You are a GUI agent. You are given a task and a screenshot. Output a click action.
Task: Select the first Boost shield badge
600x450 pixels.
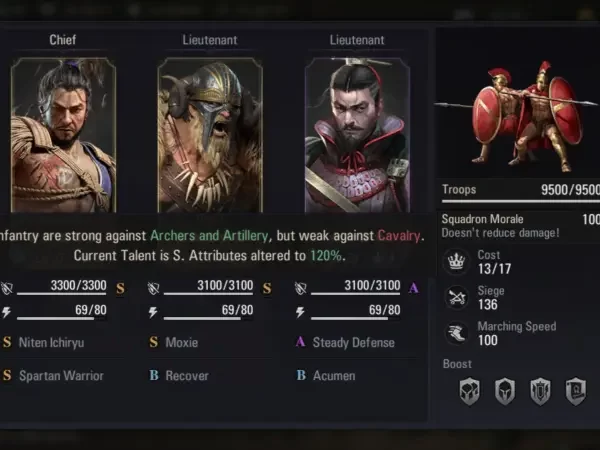(x=470, y=391)
